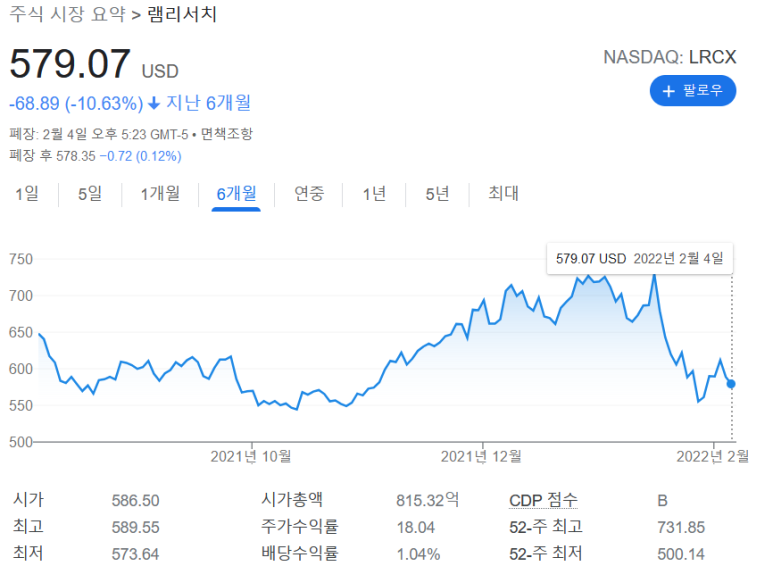Switch to the 5년 chart tab
This screenshot has width=773, height=566.
437,194
